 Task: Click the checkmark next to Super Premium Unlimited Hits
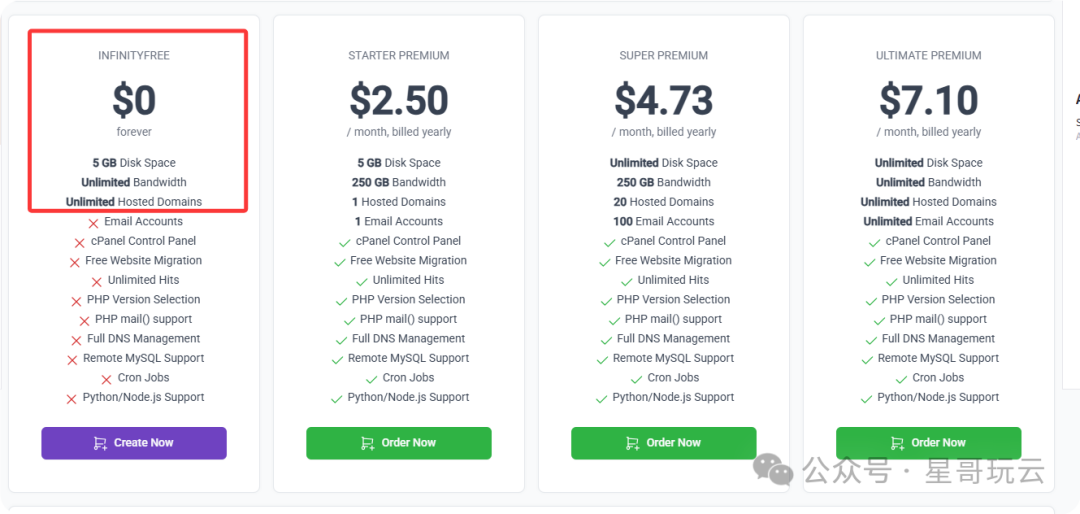626,282
